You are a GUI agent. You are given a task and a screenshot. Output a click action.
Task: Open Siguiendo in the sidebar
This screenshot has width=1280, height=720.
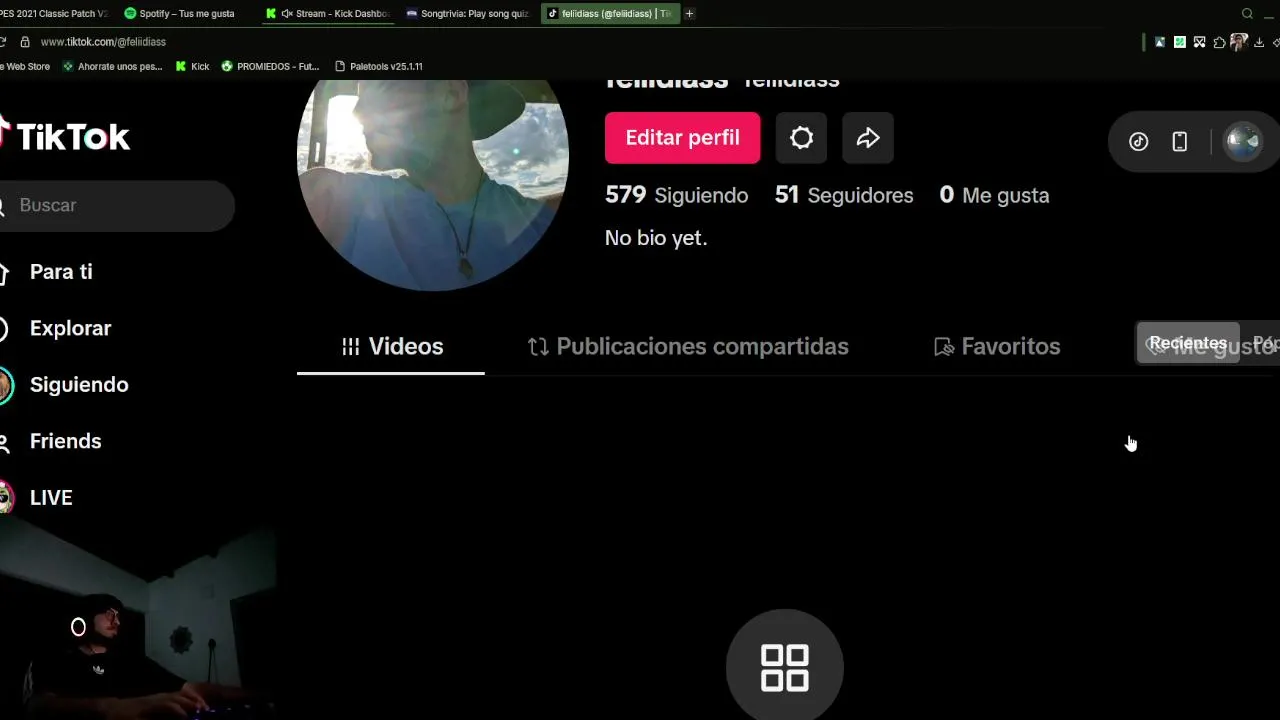[79, 385]
